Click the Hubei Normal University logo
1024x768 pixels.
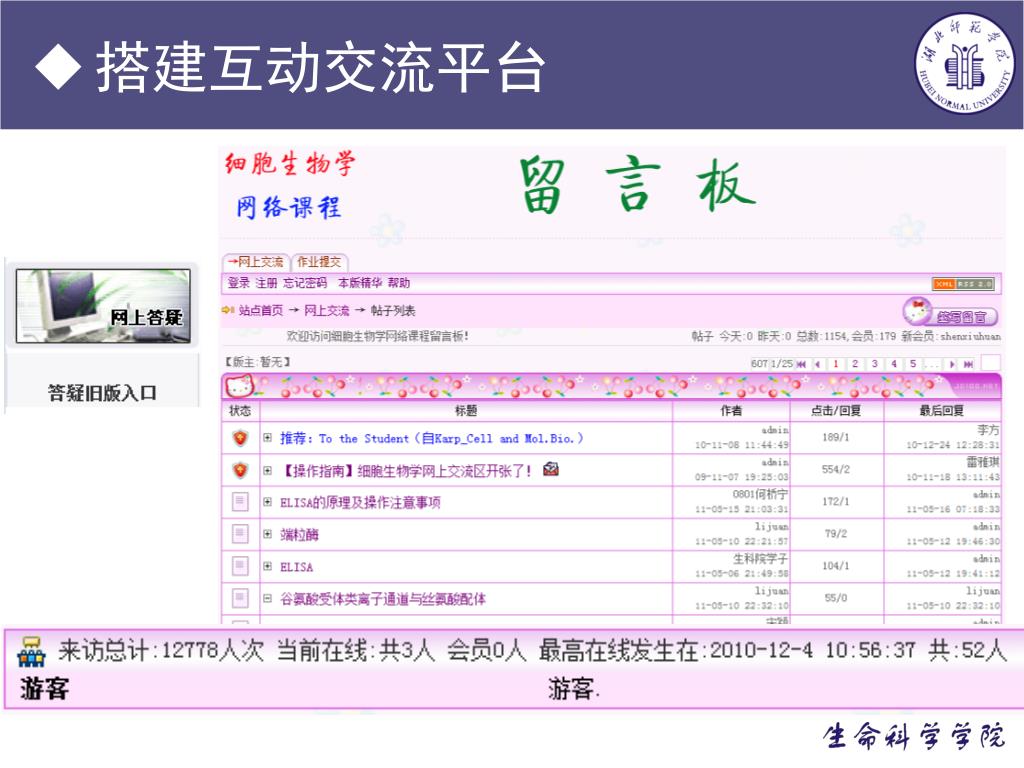(x=963, y=64)
